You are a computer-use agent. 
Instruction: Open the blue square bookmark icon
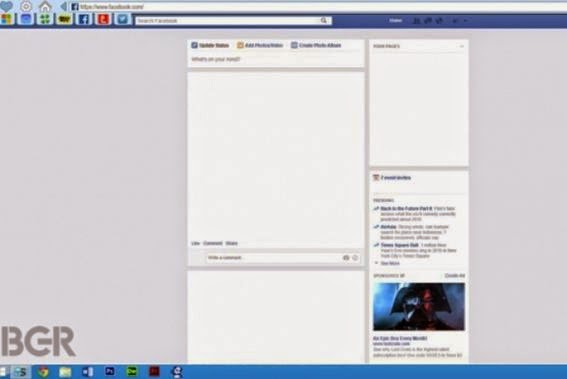tap(26, 19)
